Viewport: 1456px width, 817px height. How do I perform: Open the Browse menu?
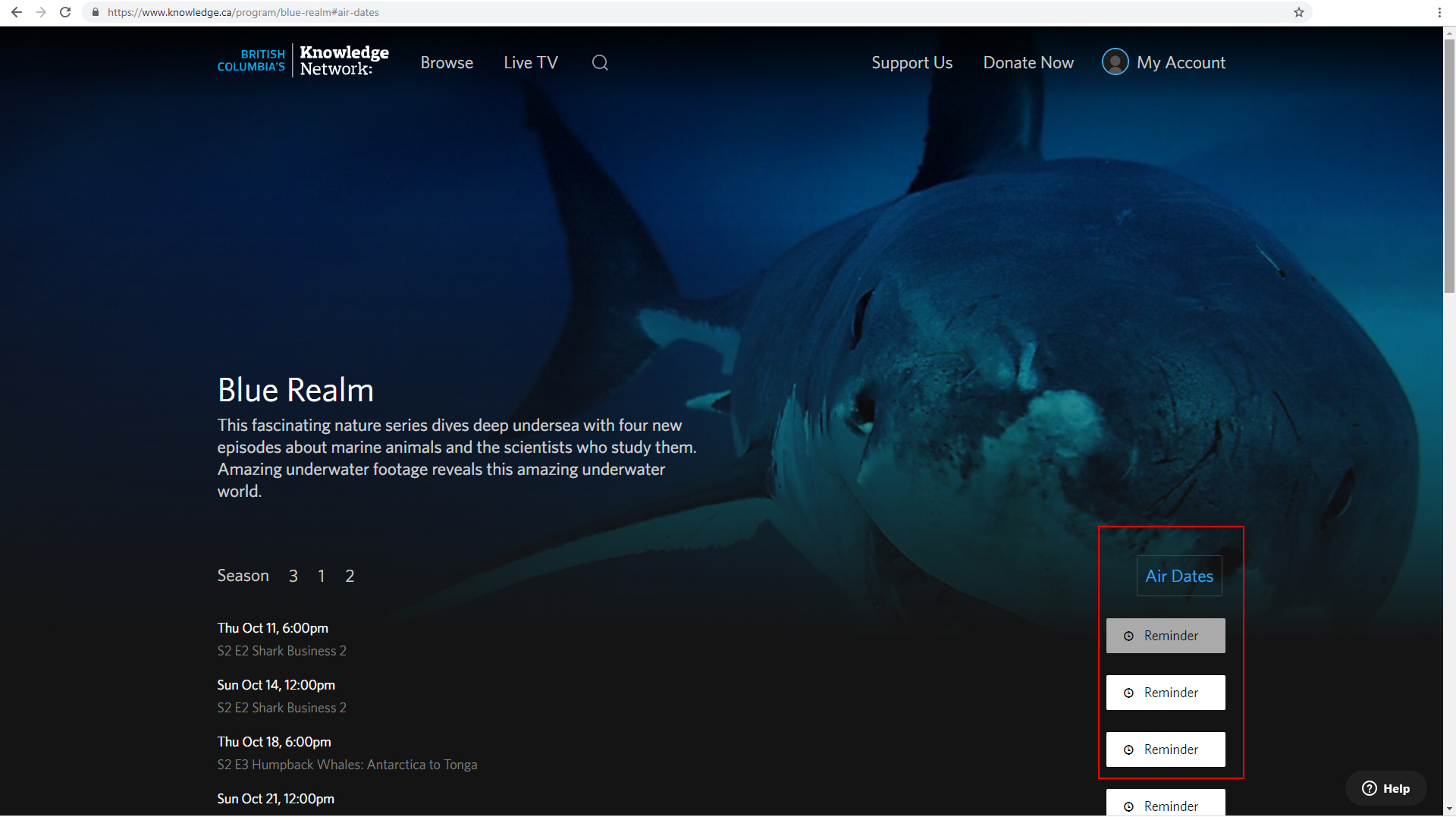click(x=447, y=63)
